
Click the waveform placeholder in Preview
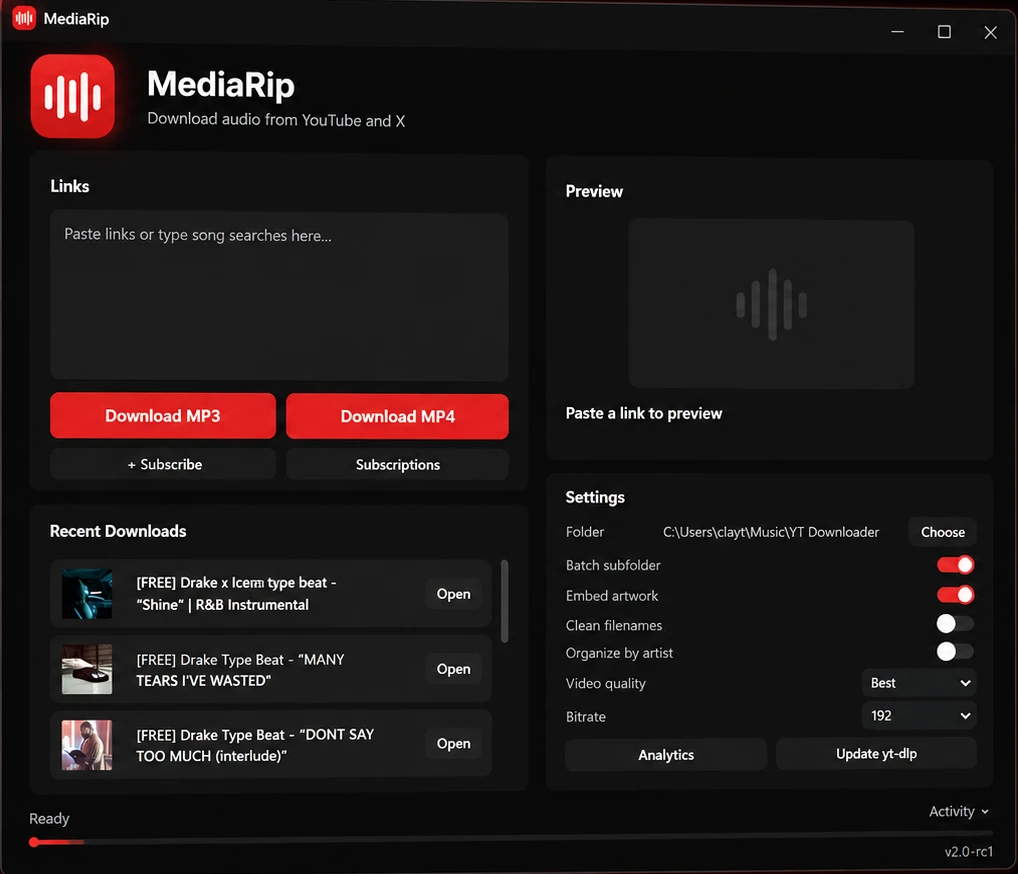(x=771, y=304)
